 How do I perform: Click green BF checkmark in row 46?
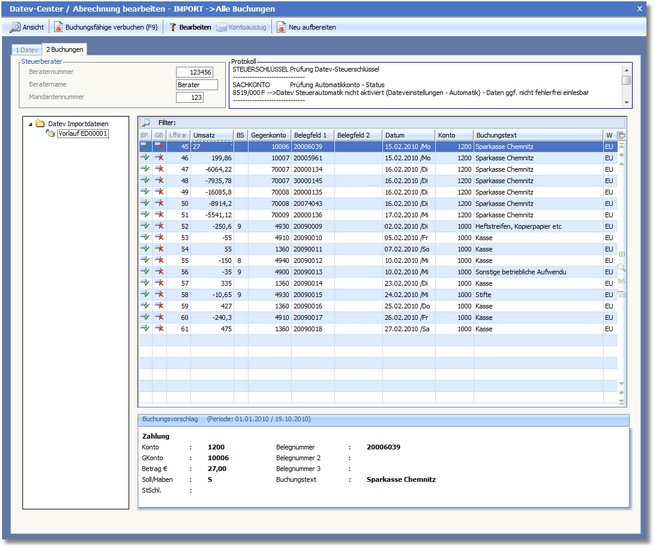click(x=145, y=158)
